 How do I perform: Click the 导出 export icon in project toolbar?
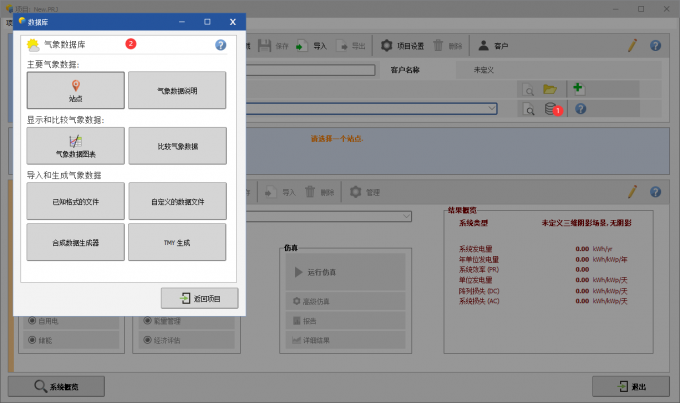(342, 46)
